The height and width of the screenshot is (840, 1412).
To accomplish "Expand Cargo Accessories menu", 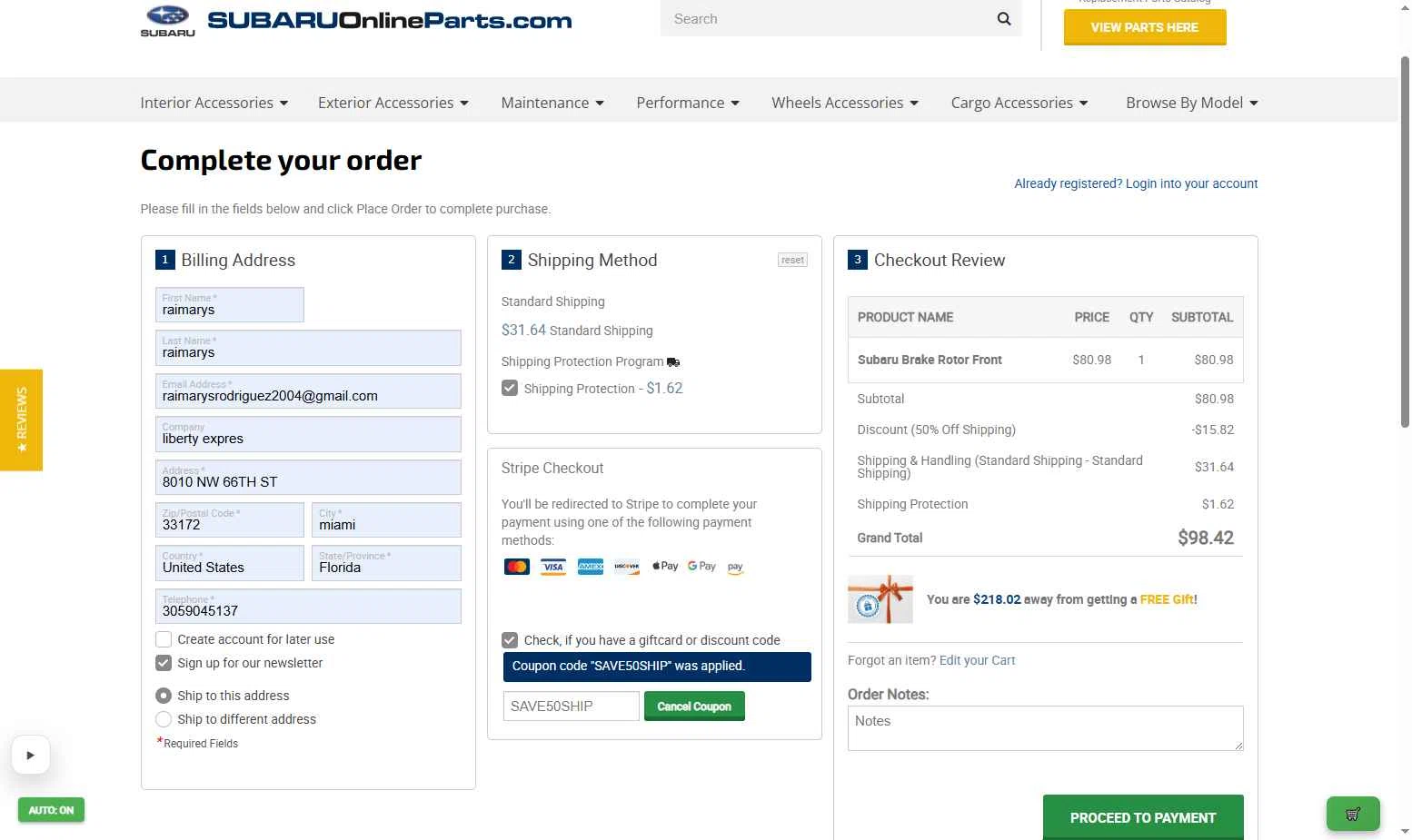I will click(1019, 103).
